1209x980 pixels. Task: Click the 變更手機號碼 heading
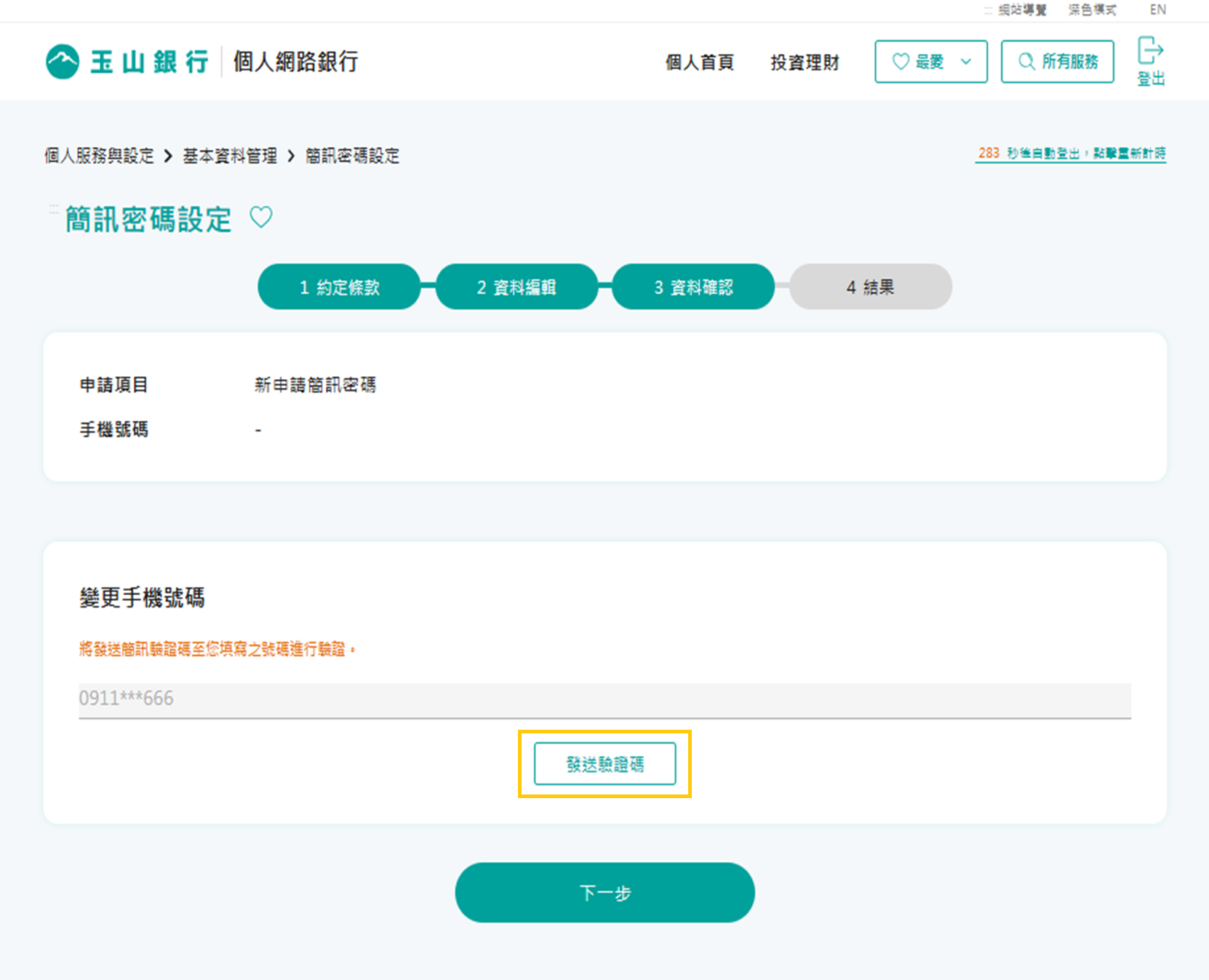142,598
